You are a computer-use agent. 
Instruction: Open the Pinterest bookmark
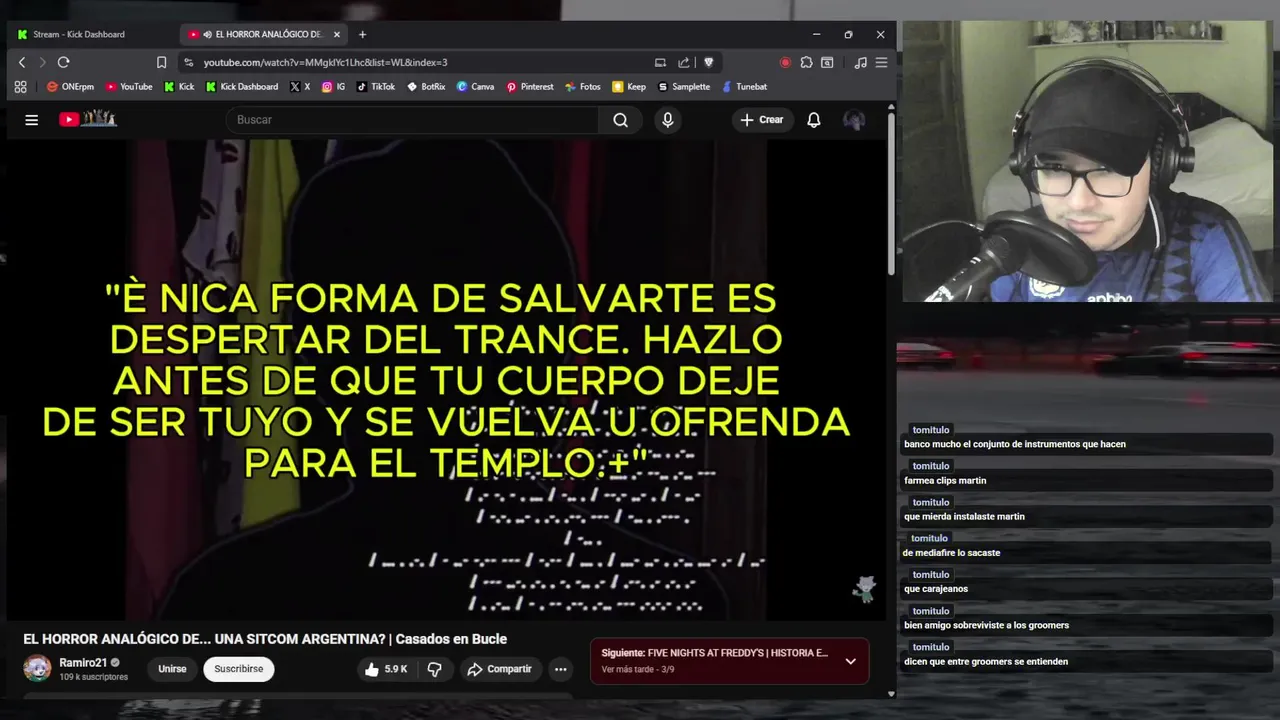(529, 87)
